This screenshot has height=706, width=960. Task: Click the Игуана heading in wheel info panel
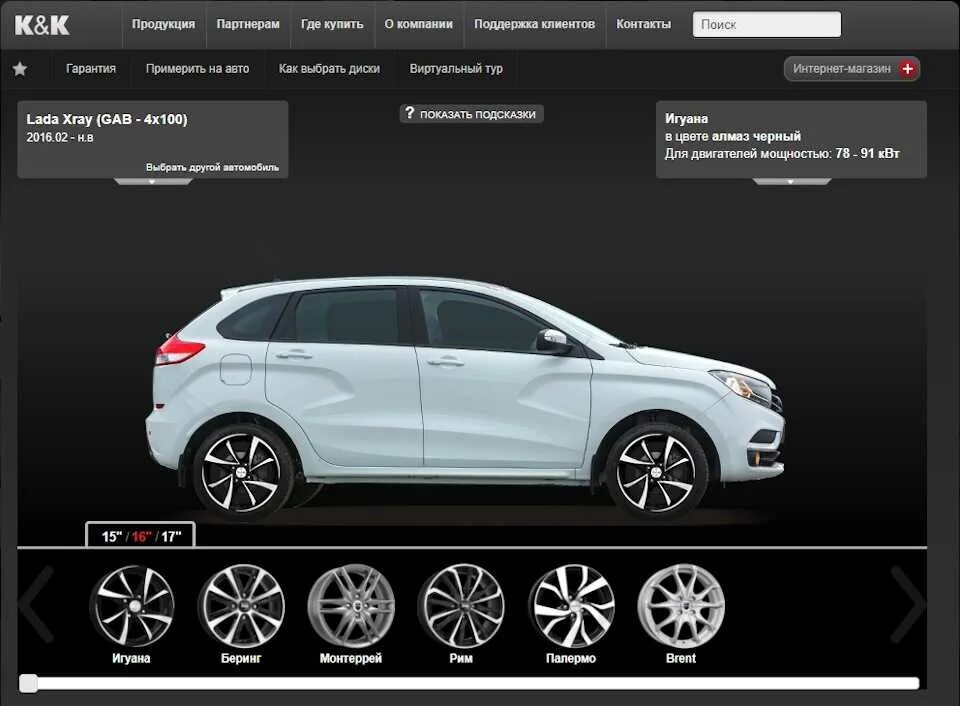coord(686,119)
